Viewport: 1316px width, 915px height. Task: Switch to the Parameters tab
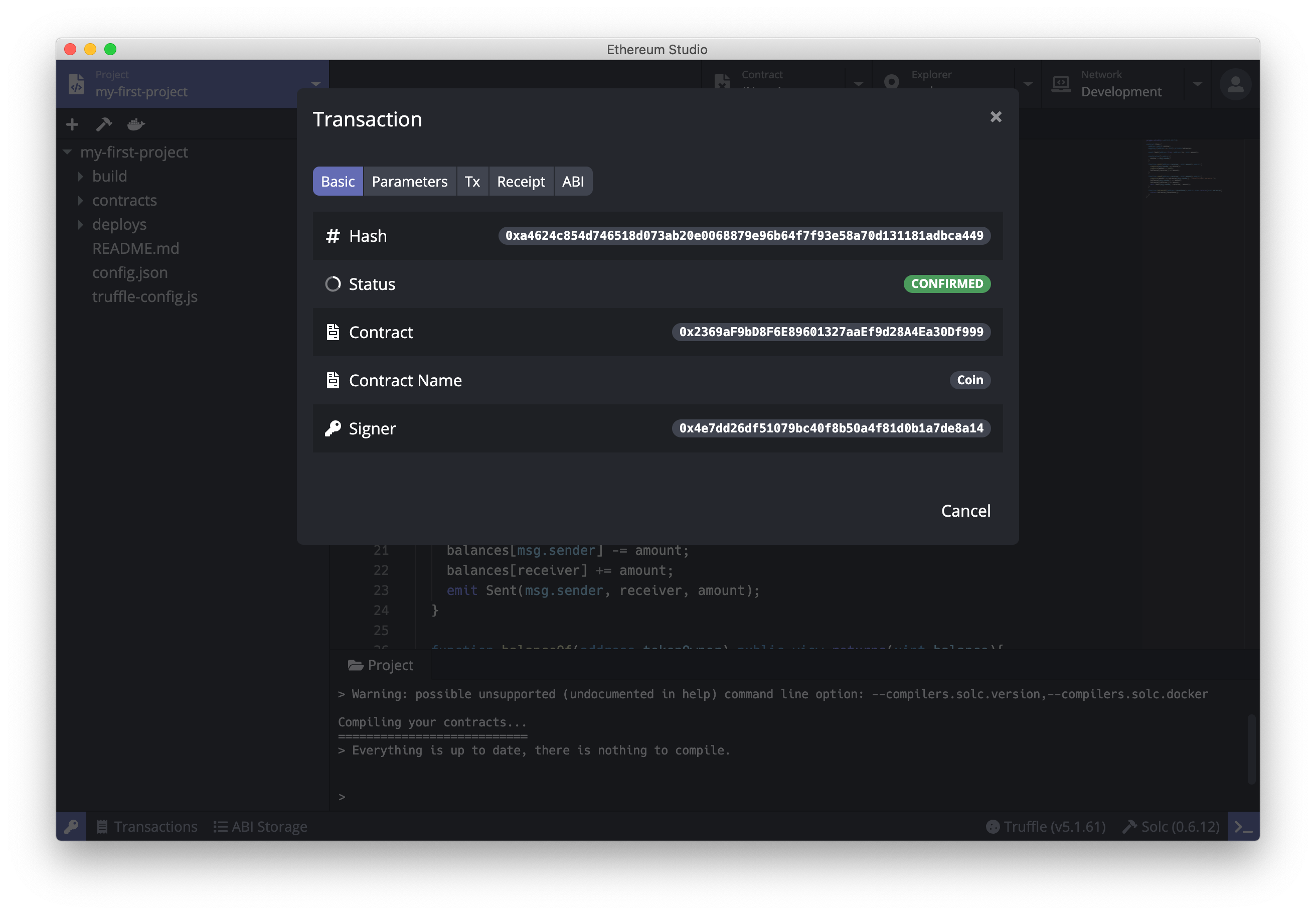coord(409,181)
